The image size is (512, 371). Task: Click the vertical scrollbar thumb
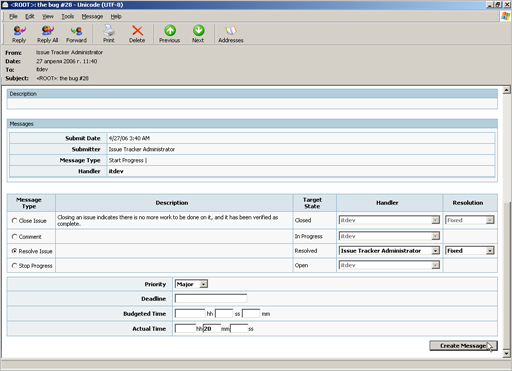pos(507,275)
